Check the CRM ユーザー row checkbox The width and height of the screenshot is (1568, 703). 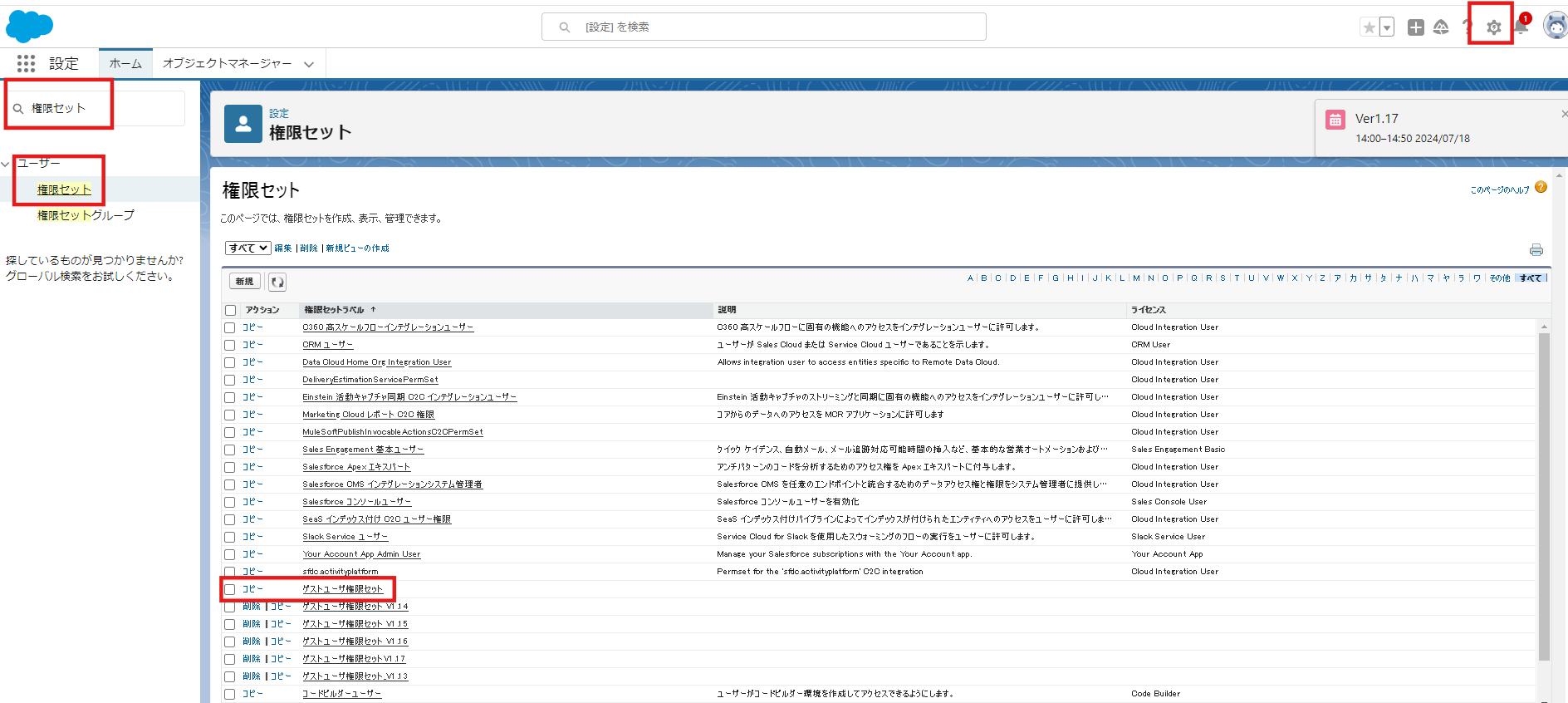(230, 345)
